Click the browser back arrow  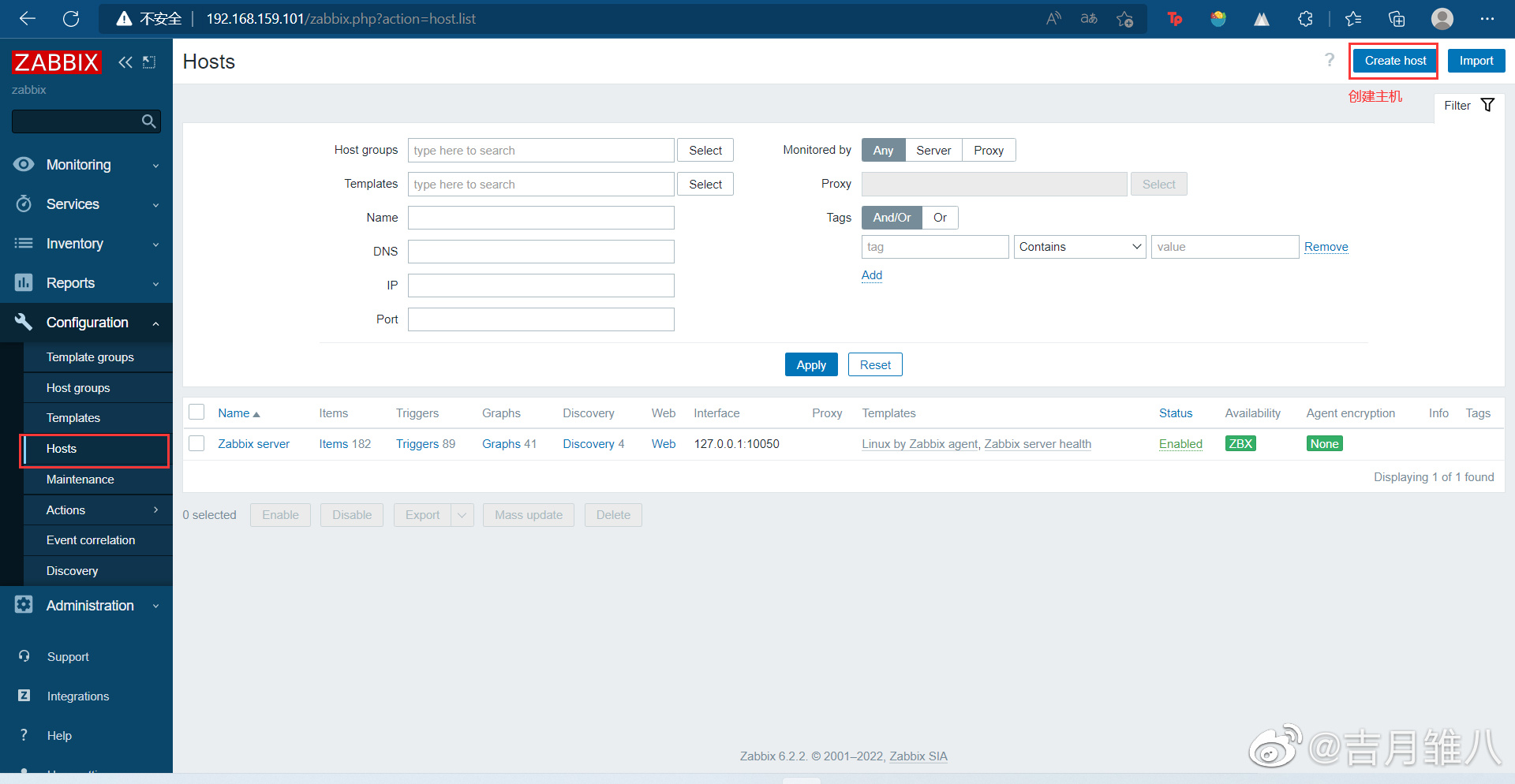(28, 19)
